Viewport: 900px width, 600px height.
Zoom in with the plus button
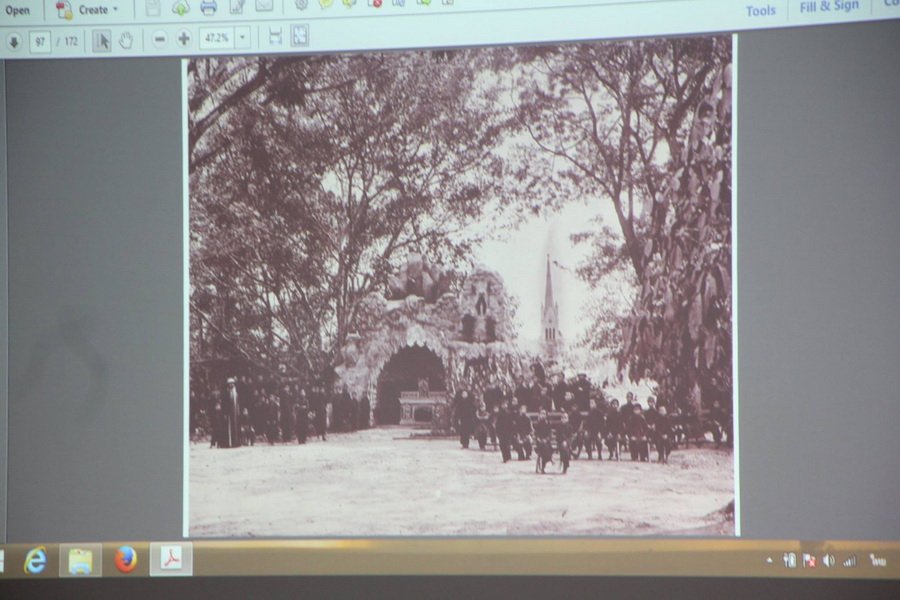click(184, 38)
